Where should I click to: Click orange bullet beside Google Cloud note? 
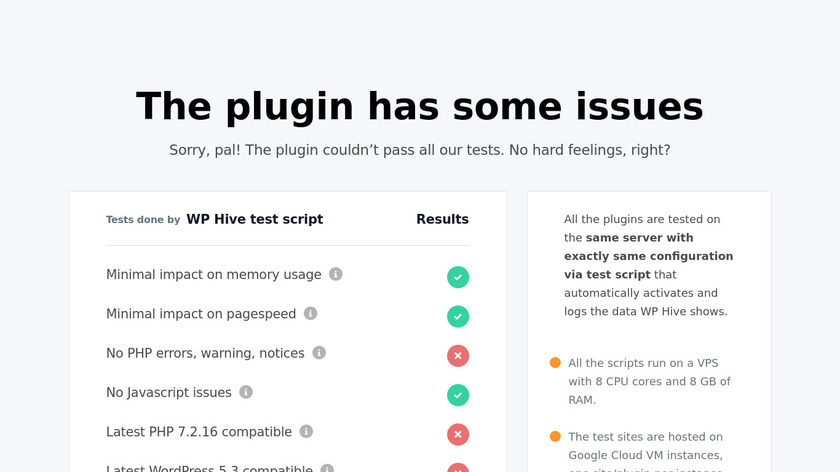click(x=555, y=436)
